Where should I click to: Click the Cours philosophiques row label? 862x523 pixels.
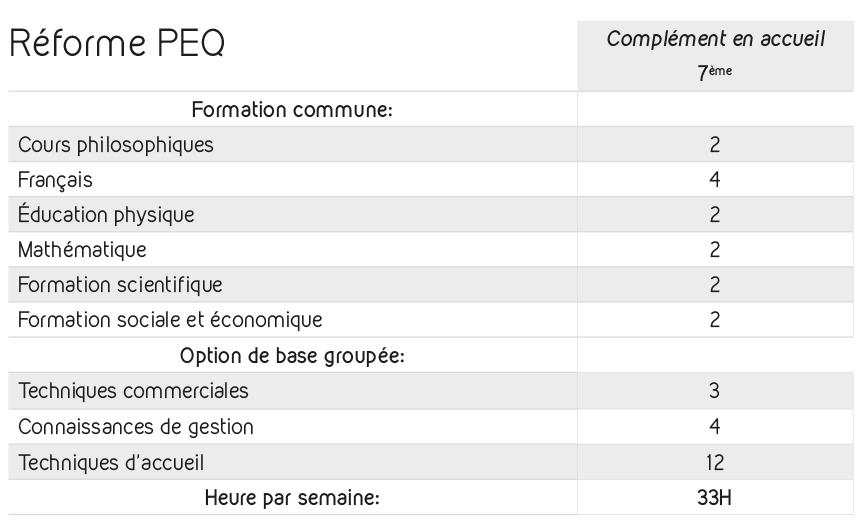(115, 145)
